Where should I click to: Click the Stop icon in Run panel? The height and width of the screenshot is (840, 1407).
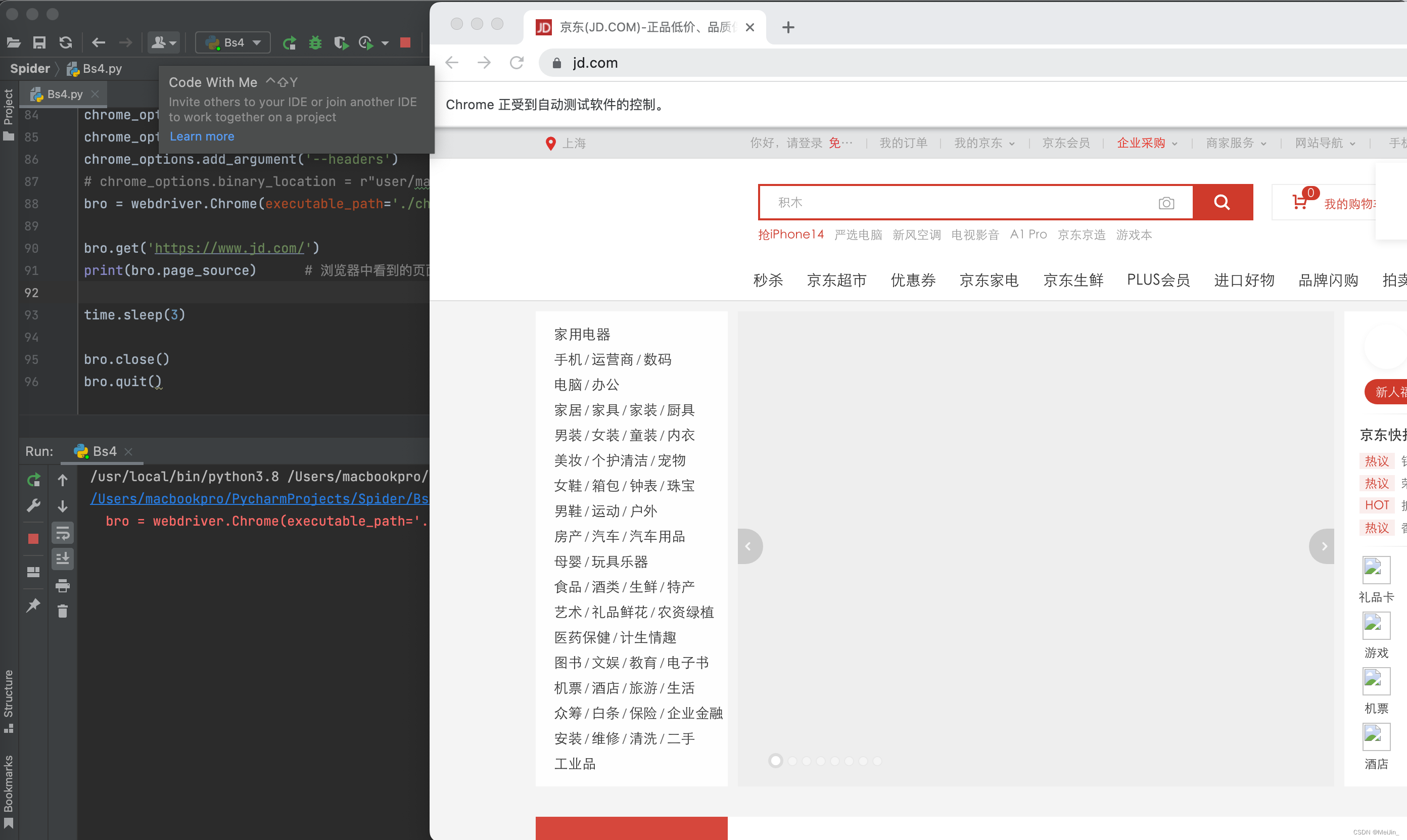pyautogui.click(x=33, y=538)
